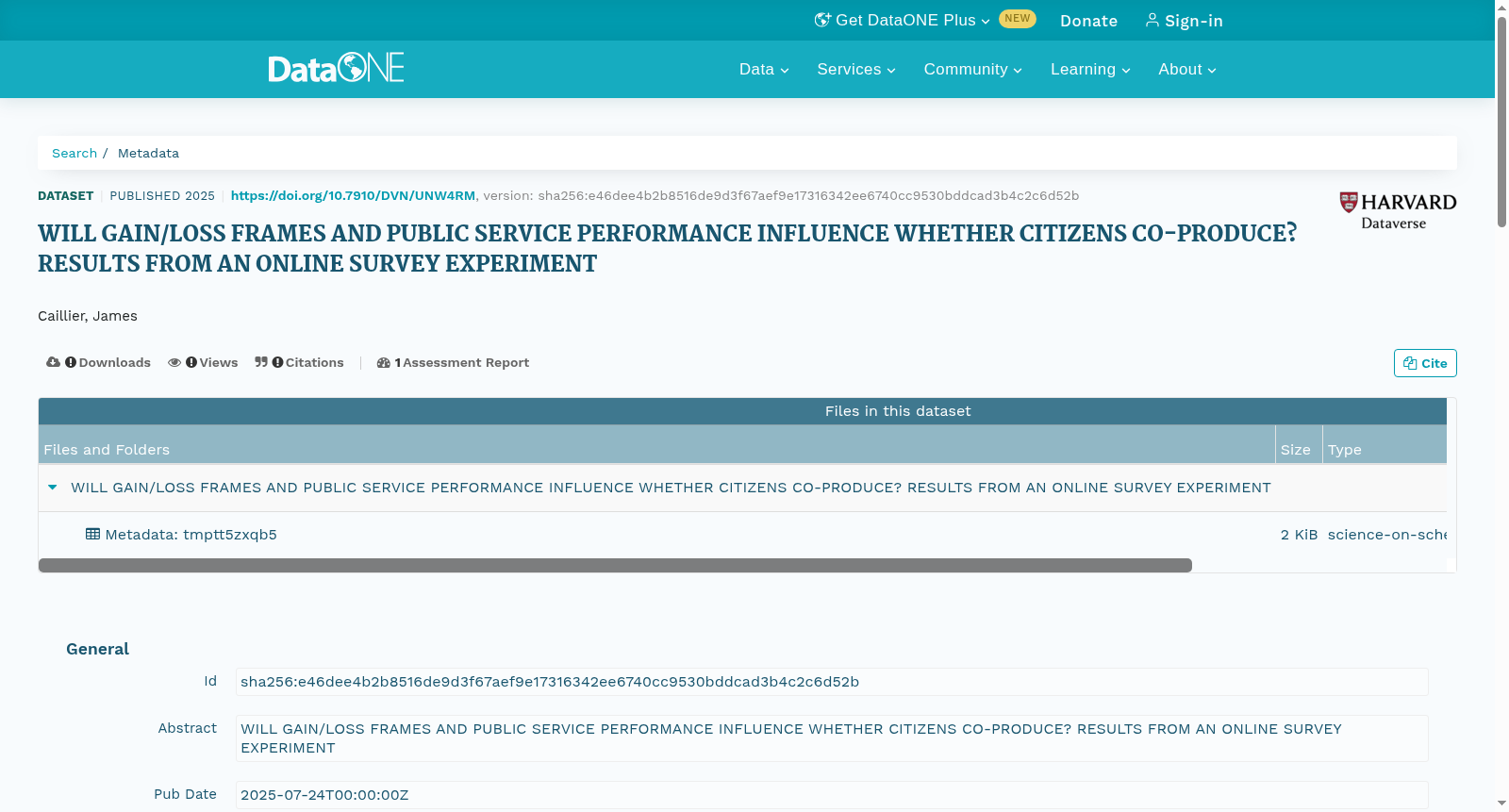Click the NEW badge in the top bar
1509x812 pixels.
pyautogui.click(x=1018, y=19)
